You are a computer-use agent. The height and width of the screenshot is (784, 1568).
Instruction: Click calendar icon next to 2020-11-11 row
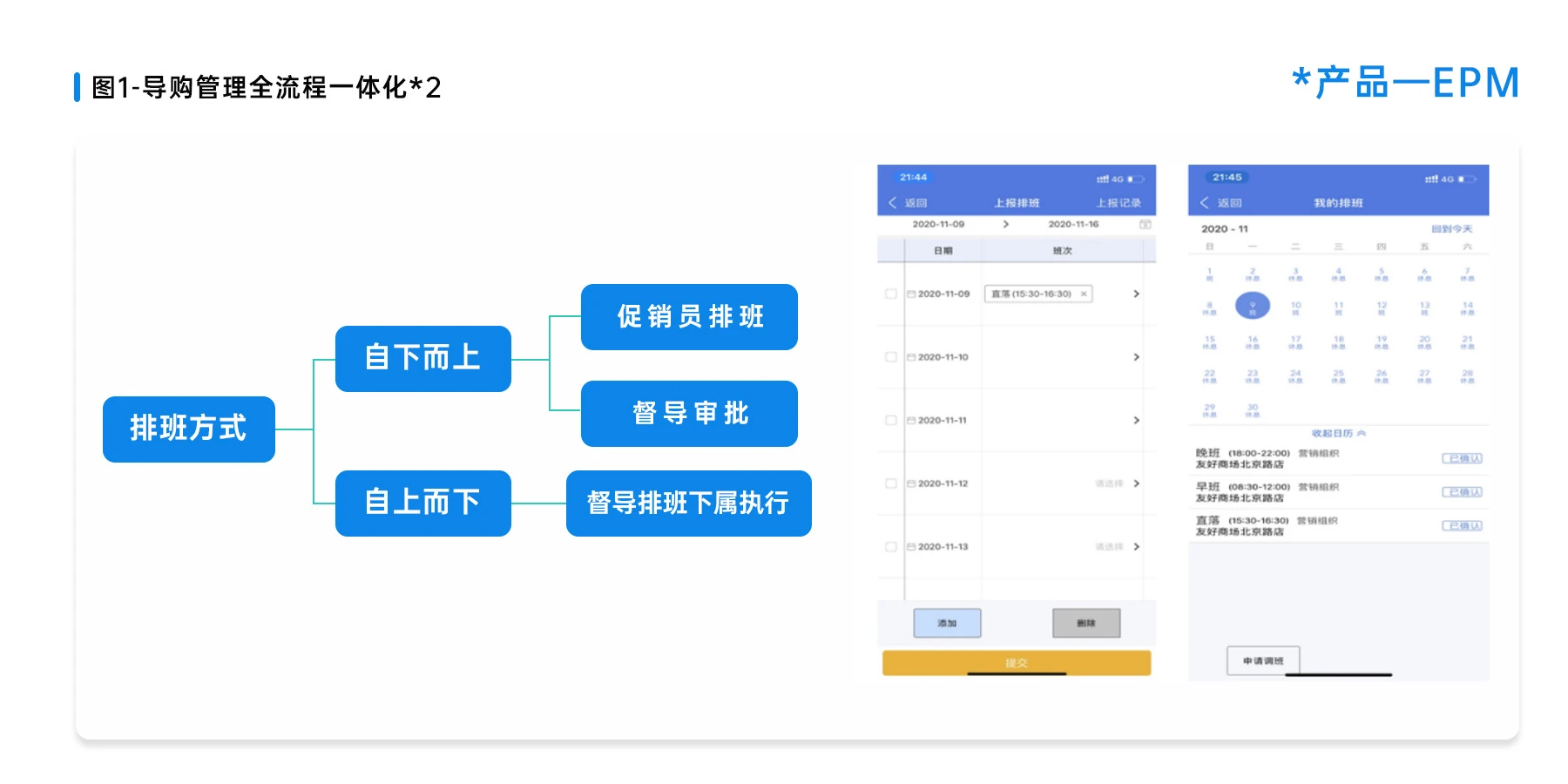[911, 421]
